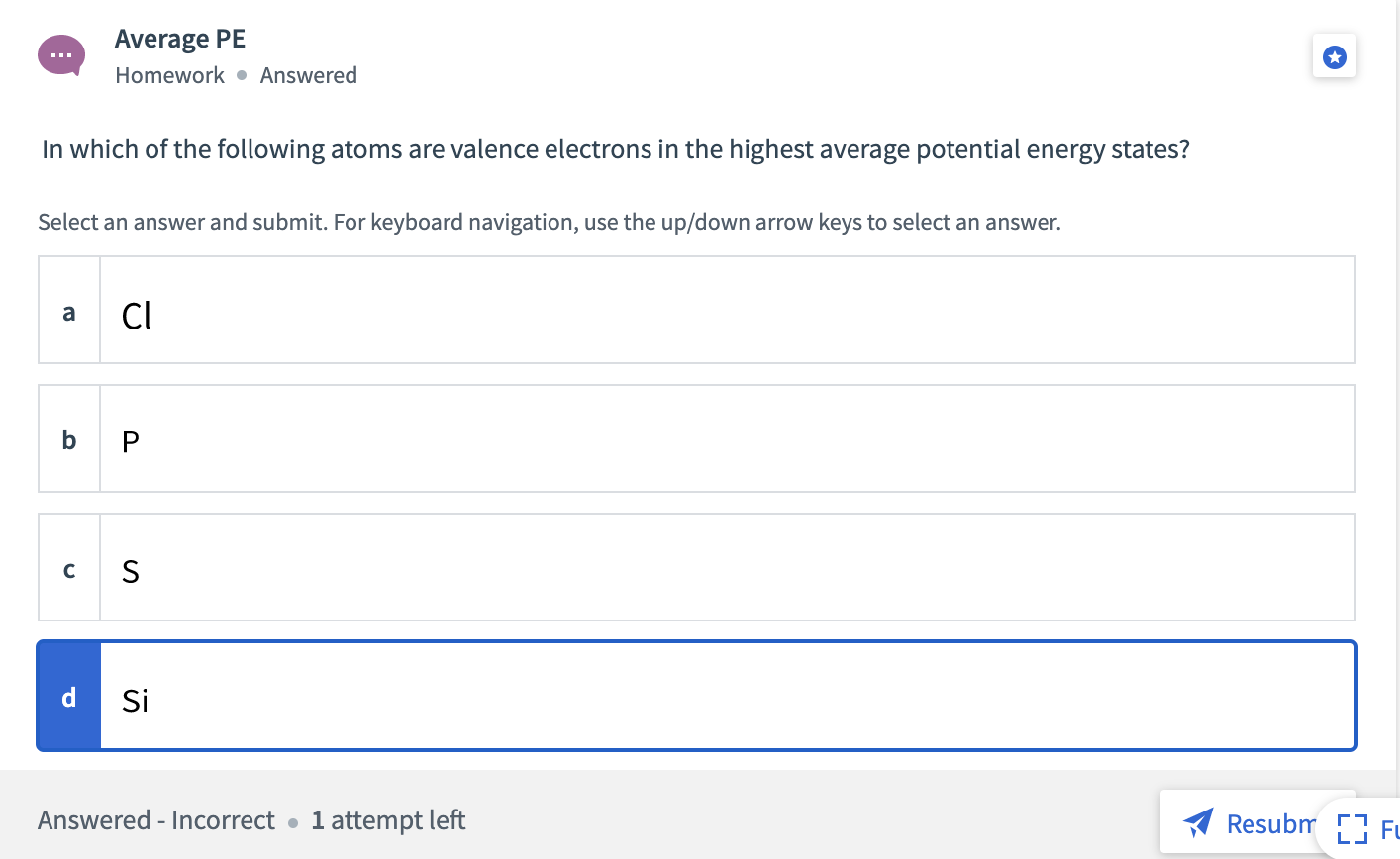Click the letter b option label
The width and height of the screenshot is (1400, 859).
tap(68, 440)
